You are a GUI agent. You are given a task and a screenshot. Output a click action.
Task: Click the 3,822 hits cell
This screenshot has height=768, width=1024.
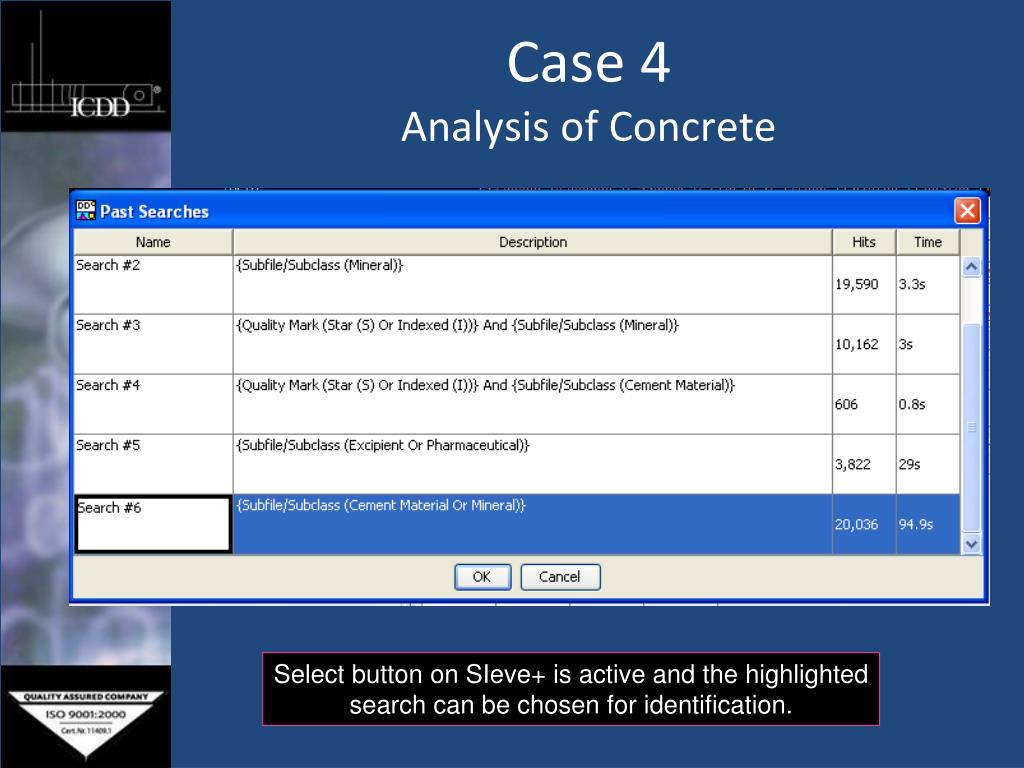[864, 464]
